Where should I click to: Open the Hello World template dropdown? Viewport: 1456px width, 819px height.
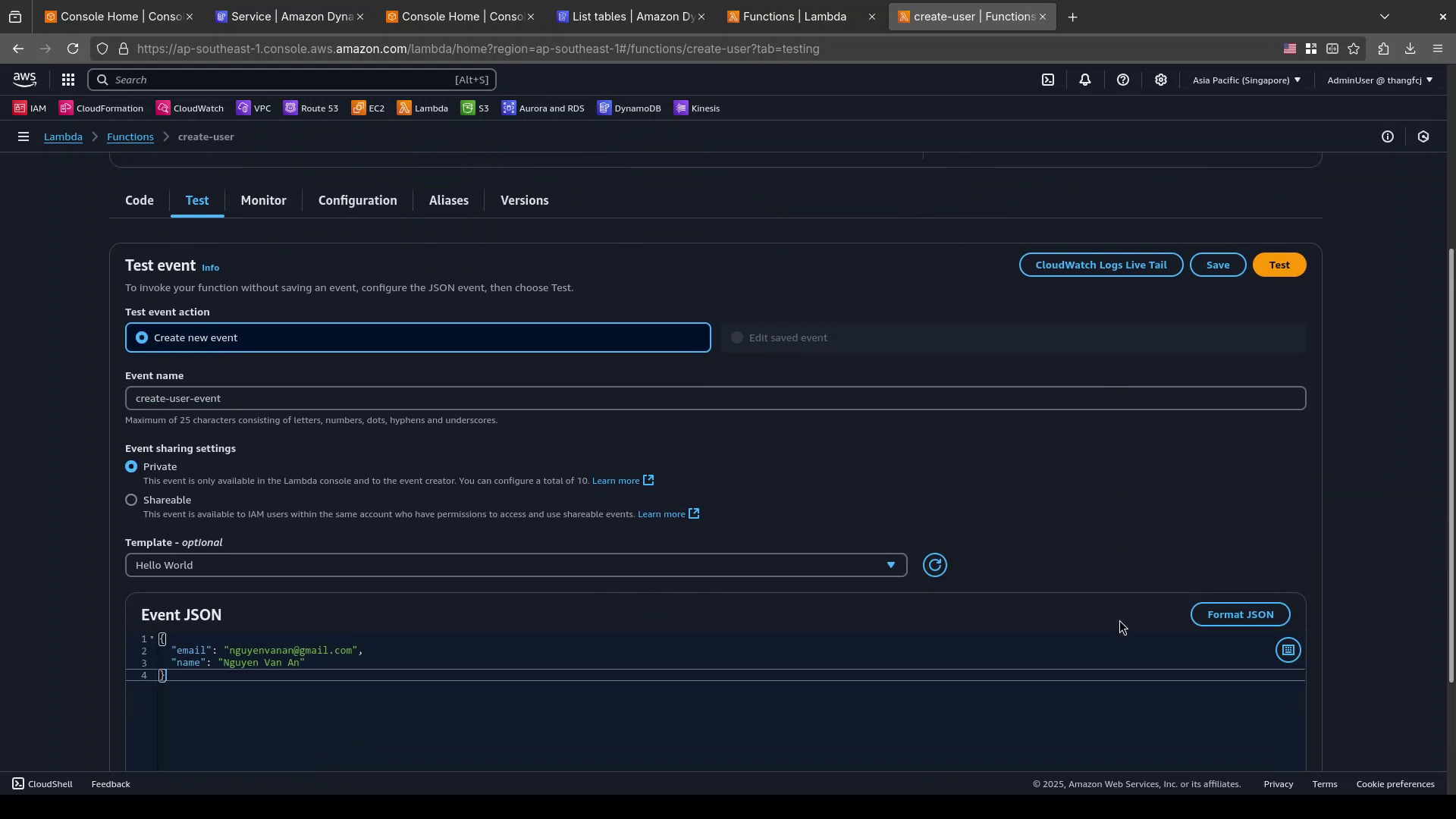click(516, 565)
